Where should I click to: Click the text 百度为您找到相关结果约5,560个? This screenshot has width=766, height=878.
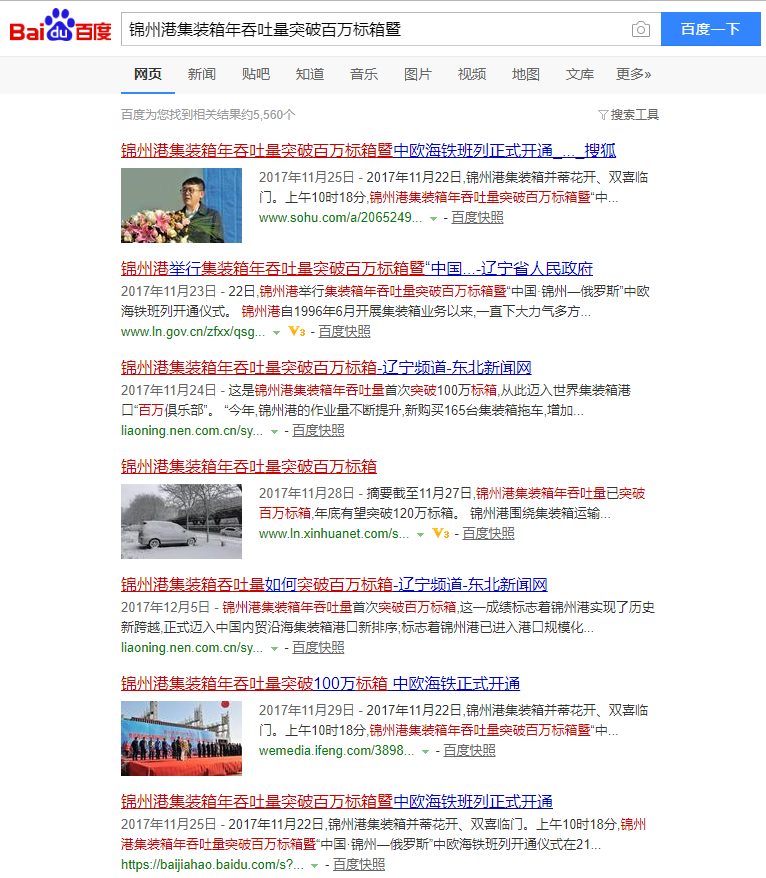tap(208, 115)
